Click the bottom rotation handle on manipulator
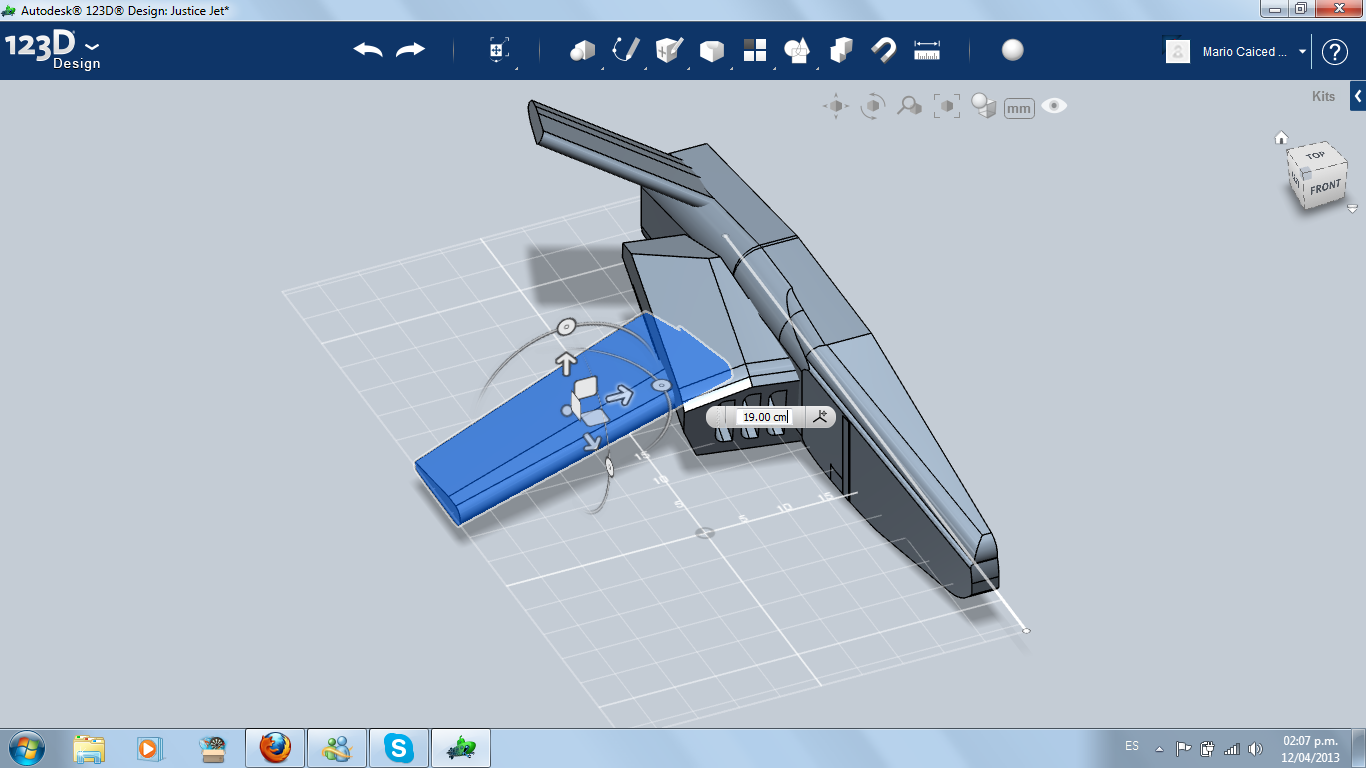The width and height of the screenshot is (1366, 768). (x=608, y=468)
